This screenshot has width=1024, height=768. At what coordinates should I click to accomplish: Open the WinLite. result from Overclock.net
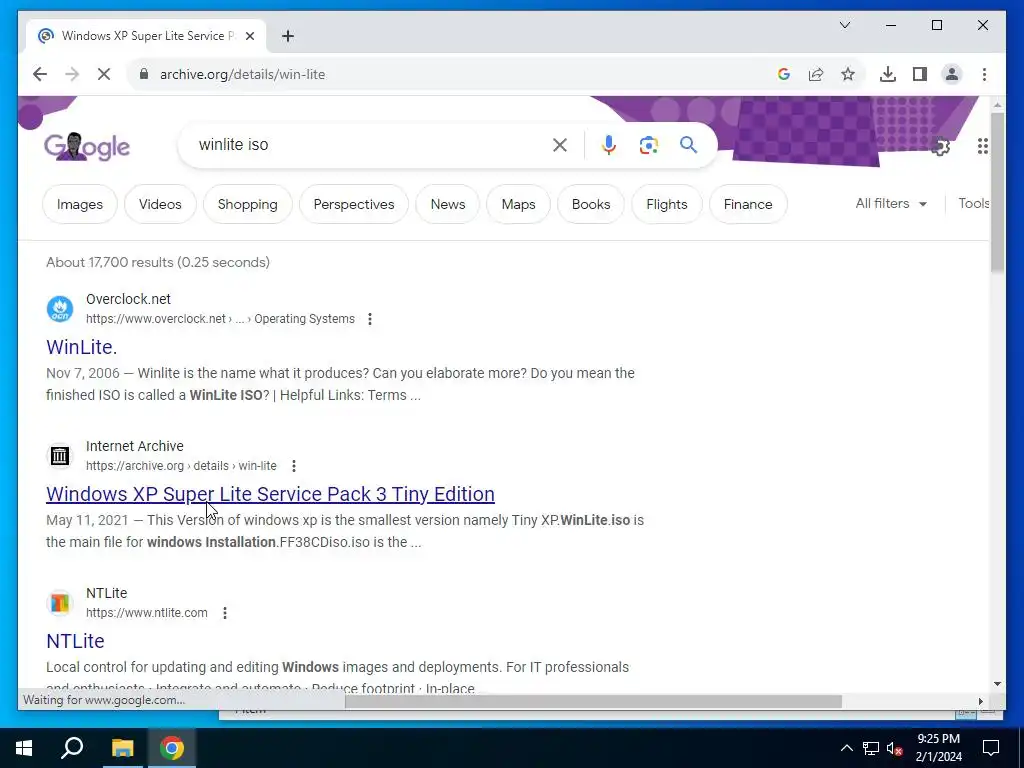[82, 347]
